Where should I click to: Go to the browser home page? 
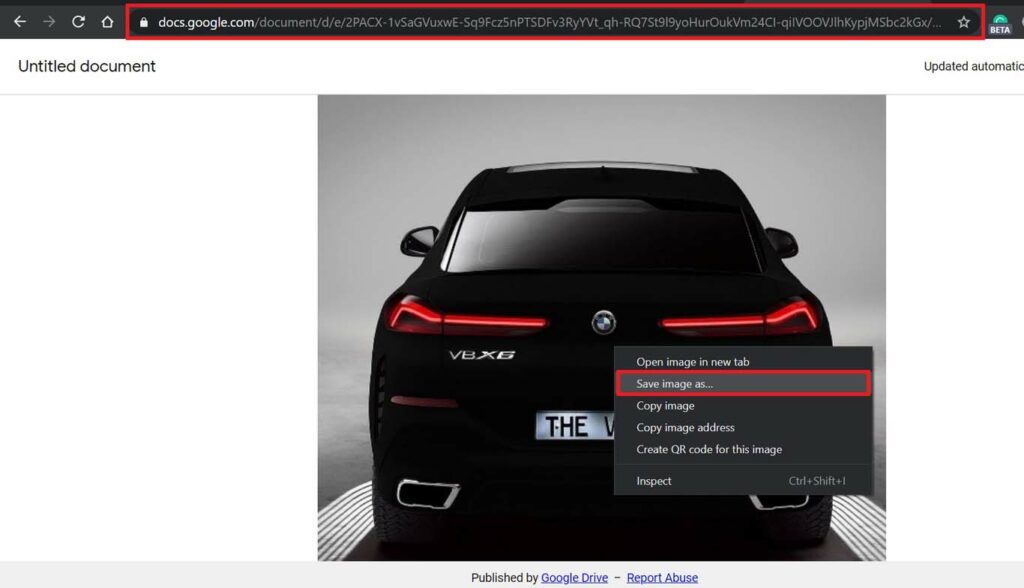tap(107, 22)
